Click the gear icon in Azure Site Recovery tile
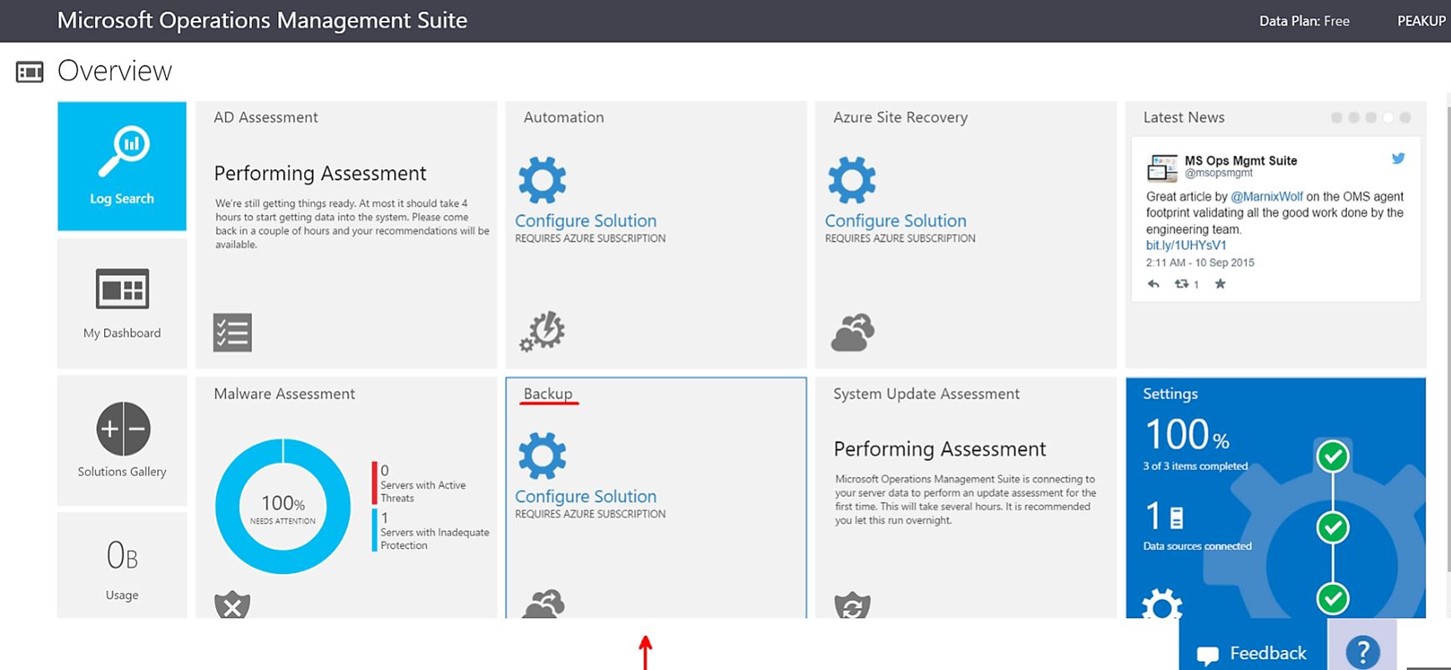The image size is (1451, 670). click(x=852, y=180)
